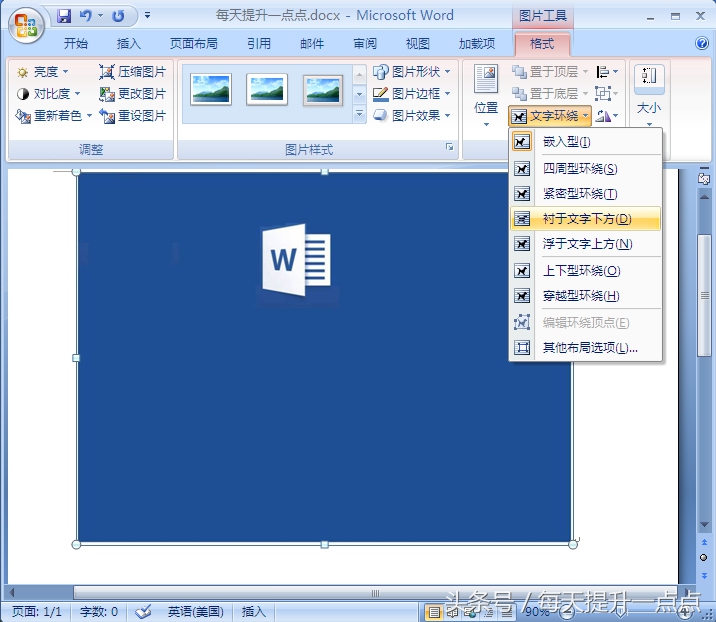Screen dimensions: 716x622
Task: Click 压缩图片 compress pictures
Action: point(132,72)
